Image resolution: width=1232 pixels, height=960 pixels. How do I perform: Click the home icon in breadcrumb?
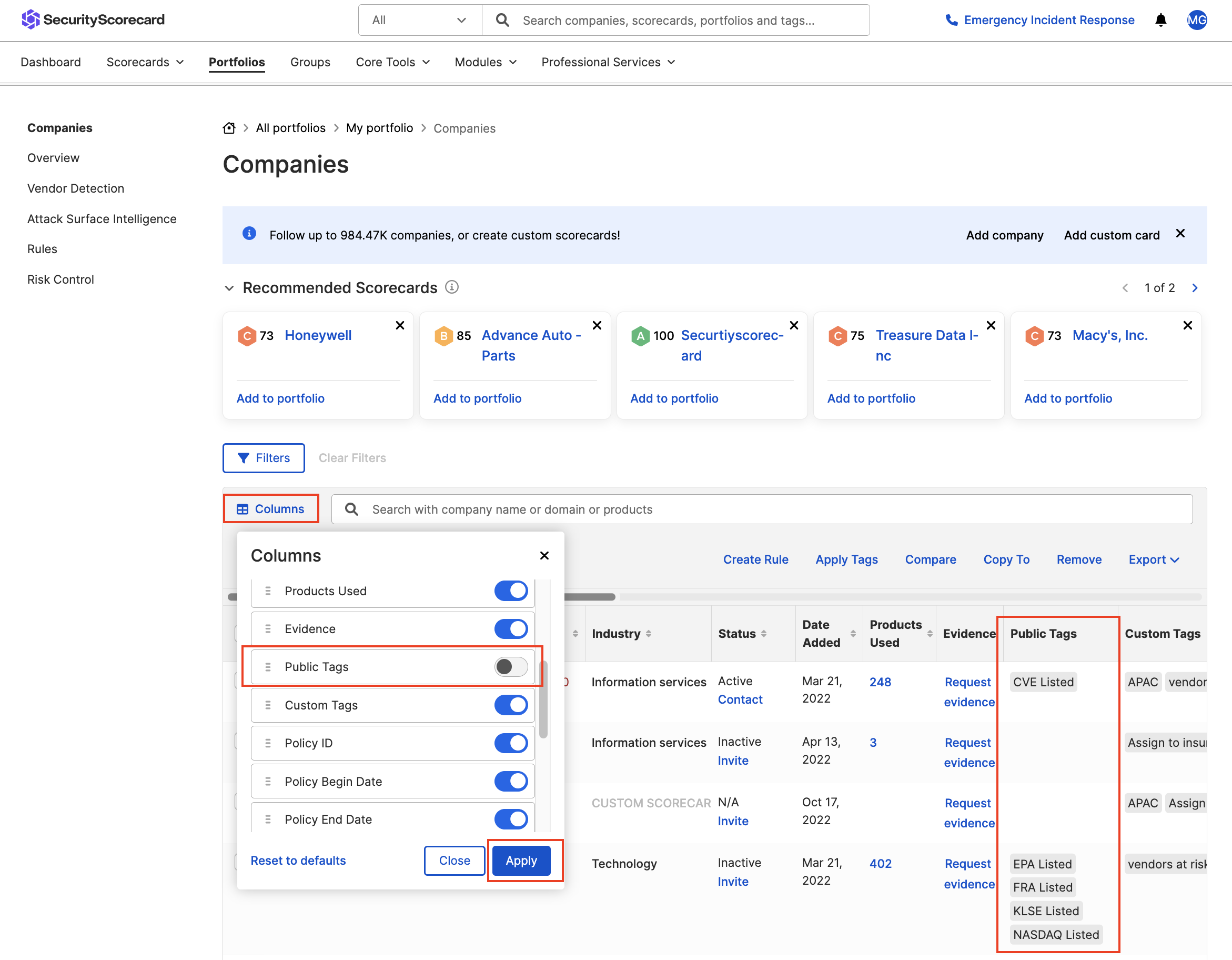(229, 128)
